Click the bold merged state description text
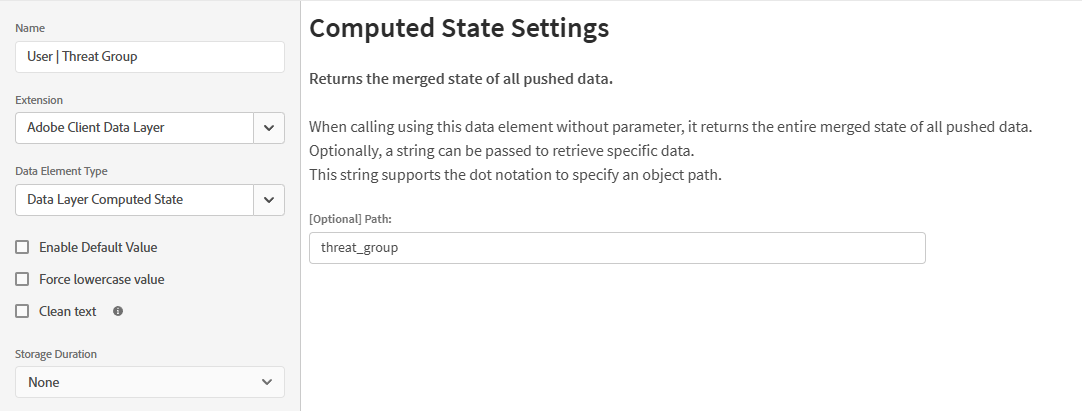Viewport: 1082px width, 411px height. [x=461, y=79]
